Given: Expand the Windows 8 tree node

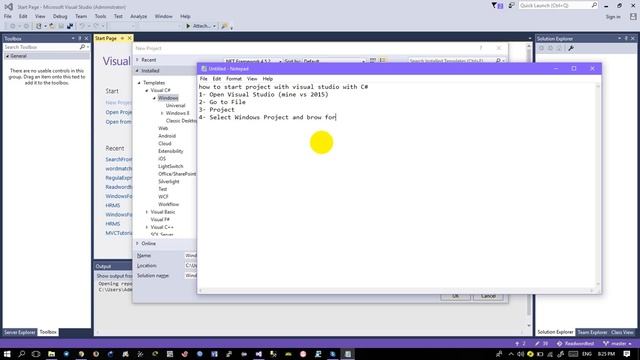Looking at the screenshot, I should (x=162, y=113).
